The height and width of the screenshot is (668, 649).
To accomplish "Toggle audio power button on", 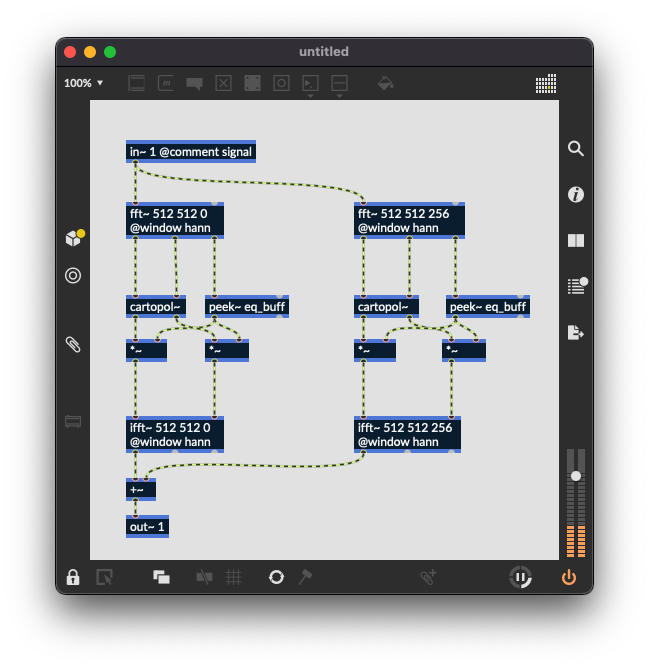I will coord(568,577).
